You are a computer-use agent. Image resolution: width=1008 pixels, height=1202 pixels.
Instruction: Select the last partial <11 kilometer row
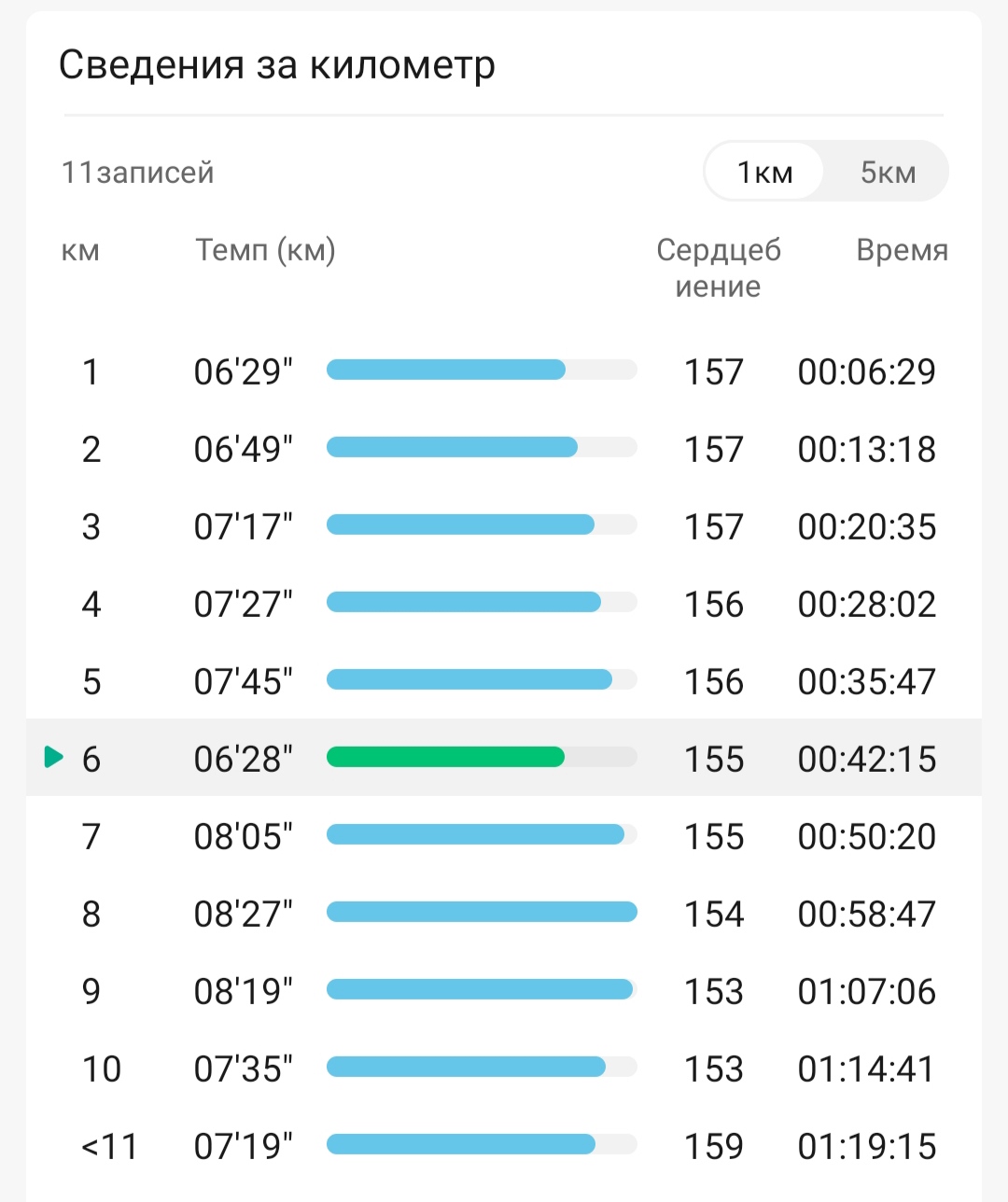pyautogui.click(x=504, y=1145)
